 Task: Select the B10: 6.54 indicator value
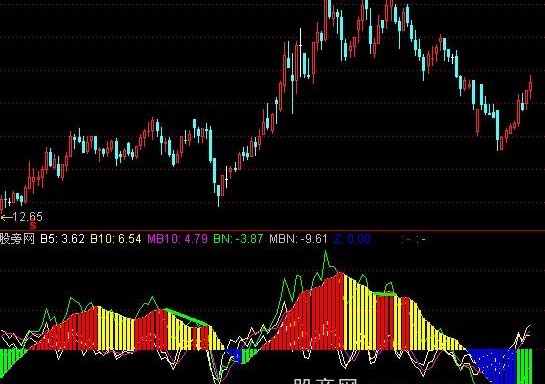(x=116, y=239)
